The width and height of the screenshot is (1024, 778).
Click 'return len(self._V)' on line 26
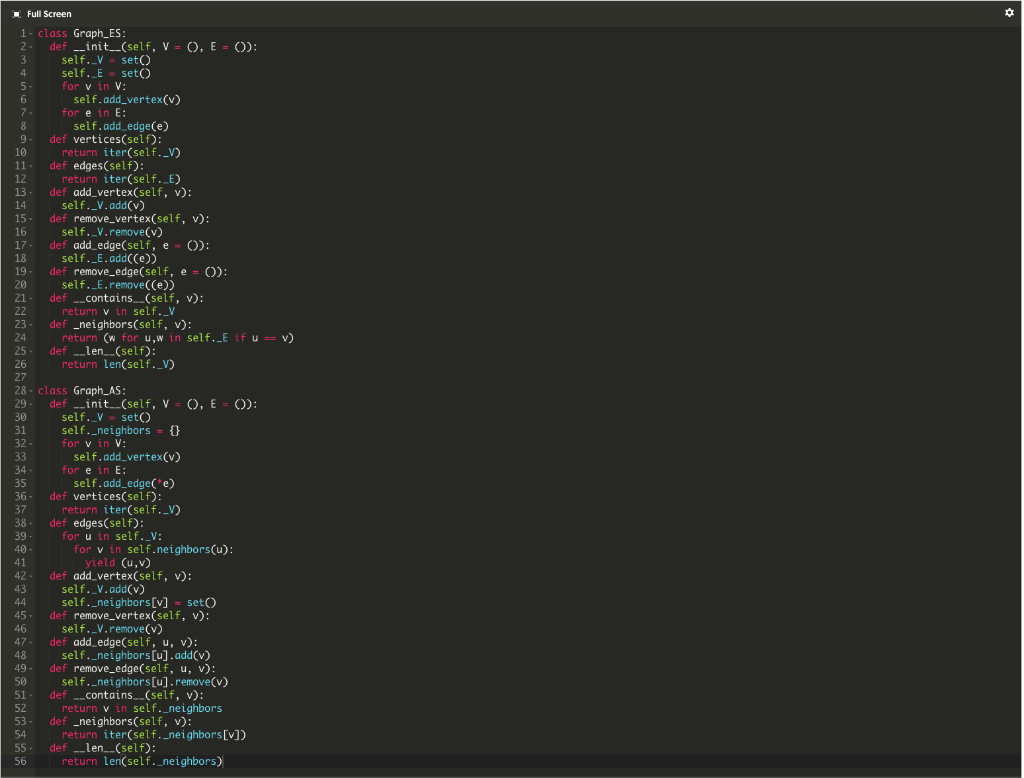[x=118, y=365]
